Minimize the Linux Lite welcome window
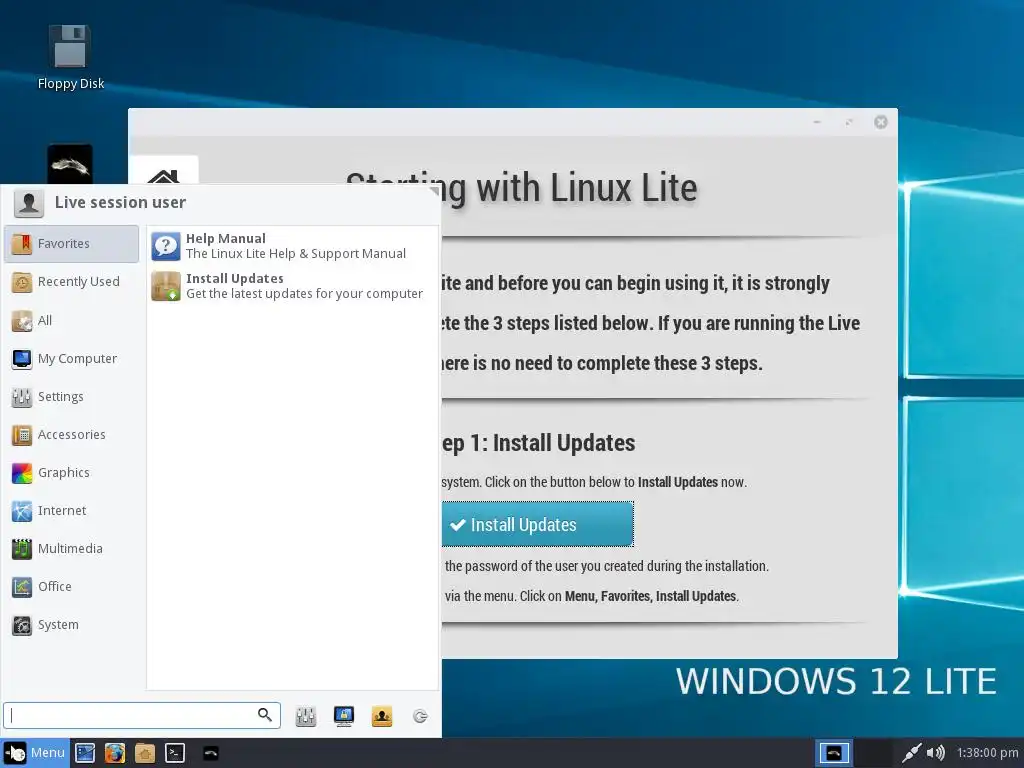 pyautogui.click(x=817, y=122)
